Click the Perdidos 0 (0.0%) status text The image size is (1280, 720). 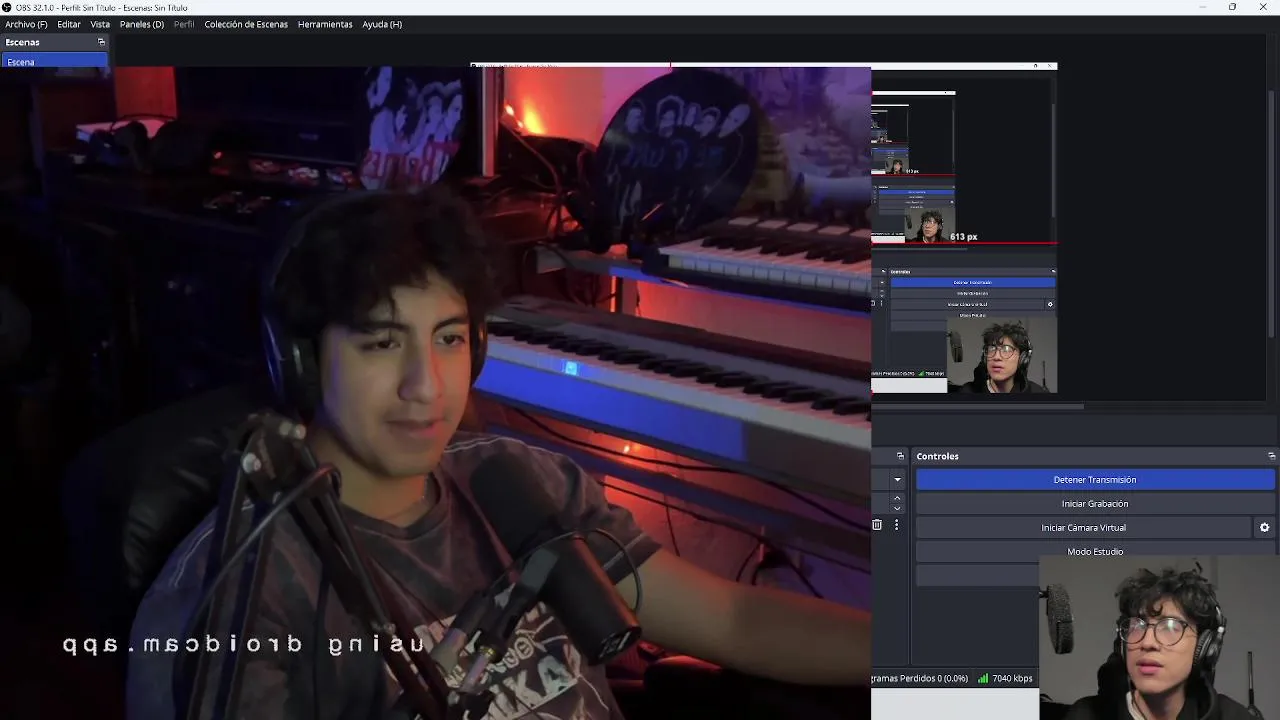(934, 678)
